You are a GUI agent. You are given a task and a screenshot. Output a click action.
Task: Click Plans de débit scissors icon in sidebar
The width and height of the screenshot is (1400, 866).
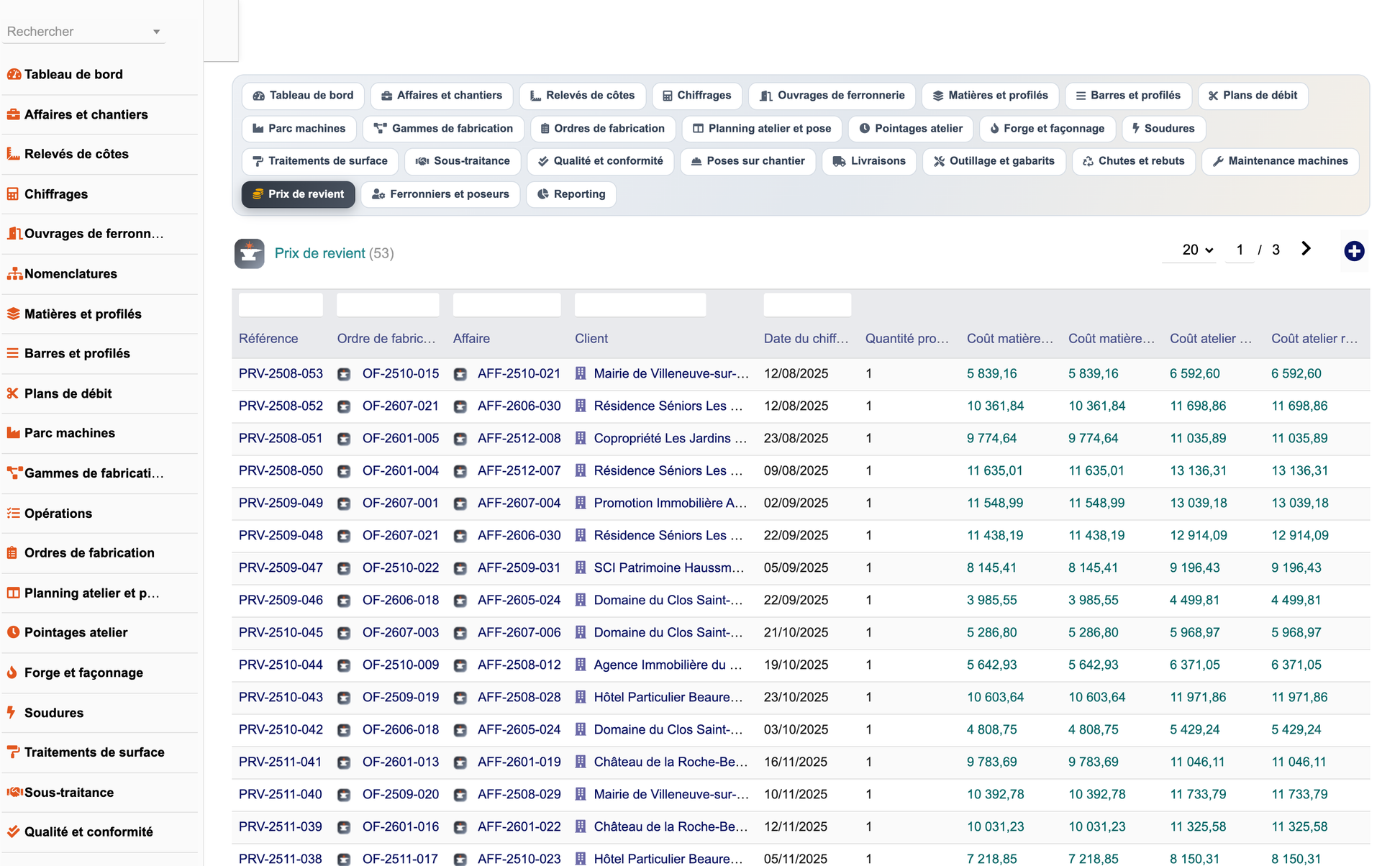12,393
